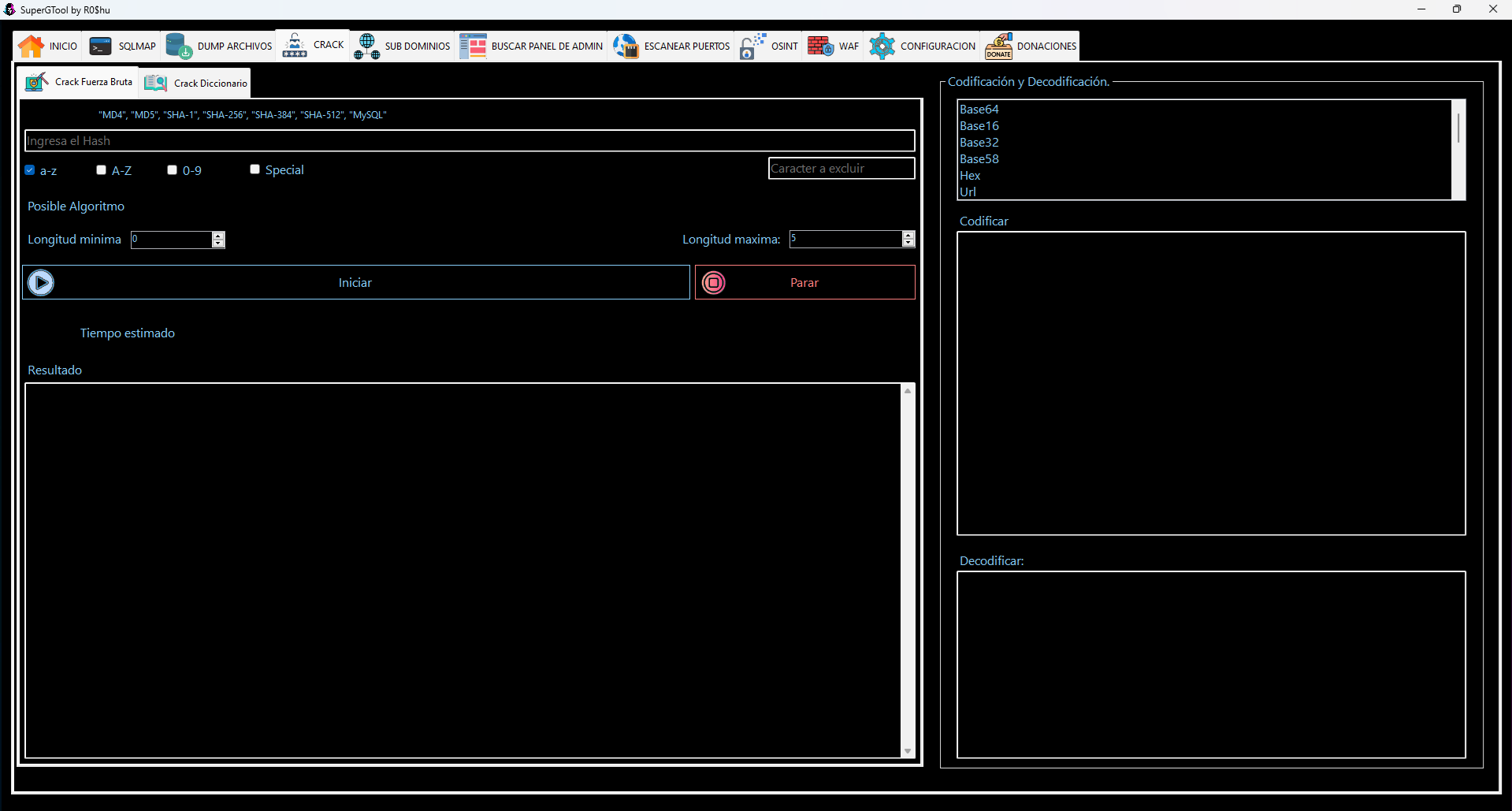Click the stop icon on Parar

click(714, 282)
